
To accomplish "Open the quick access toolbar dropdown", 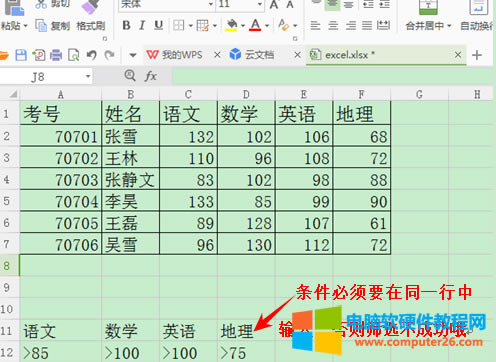I will [x=133, y=55].
